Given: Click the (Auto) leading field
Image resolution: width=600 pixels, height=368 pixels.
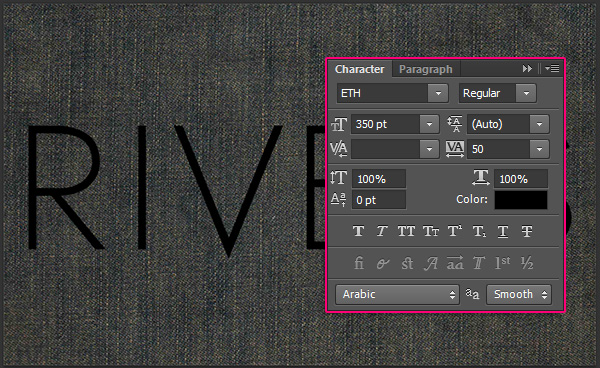Looking at the screenshot, I should [x=498, y=124].
